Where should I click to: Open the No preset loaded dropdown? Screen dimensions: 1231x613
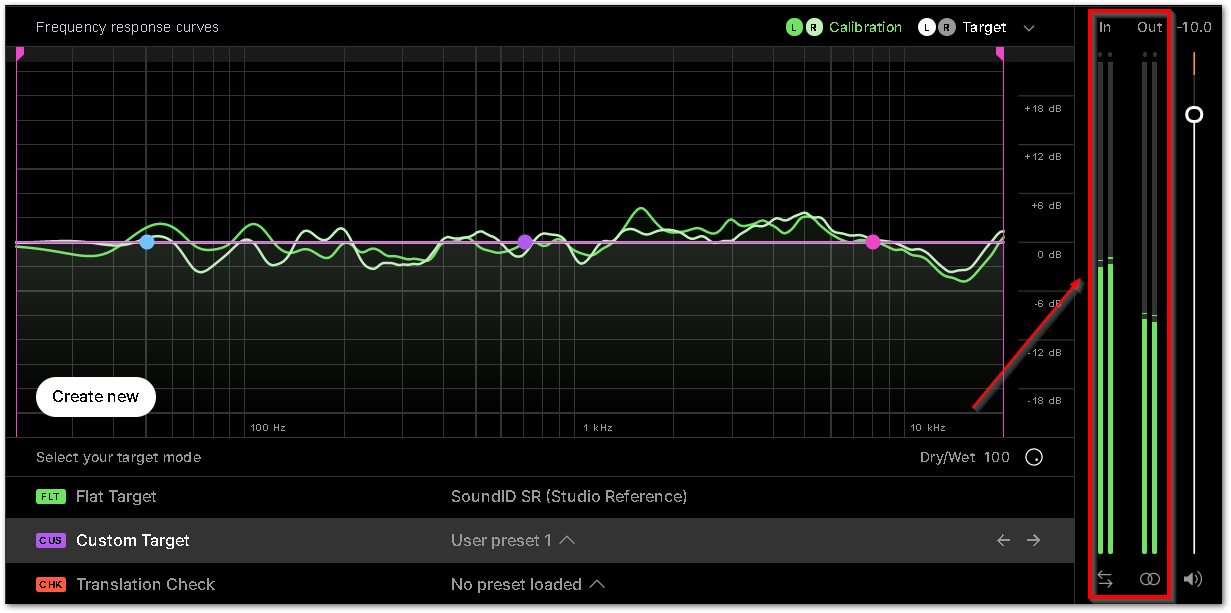[528, 585]
